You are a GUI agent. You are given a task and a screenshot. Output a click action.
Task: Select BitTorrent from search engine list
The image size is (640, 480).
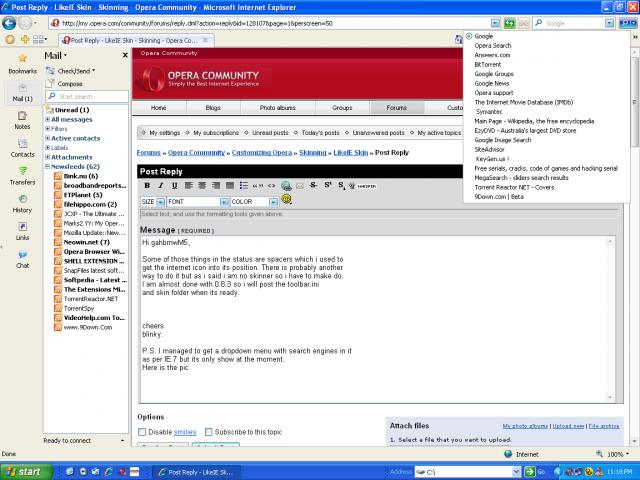[488, 64]
